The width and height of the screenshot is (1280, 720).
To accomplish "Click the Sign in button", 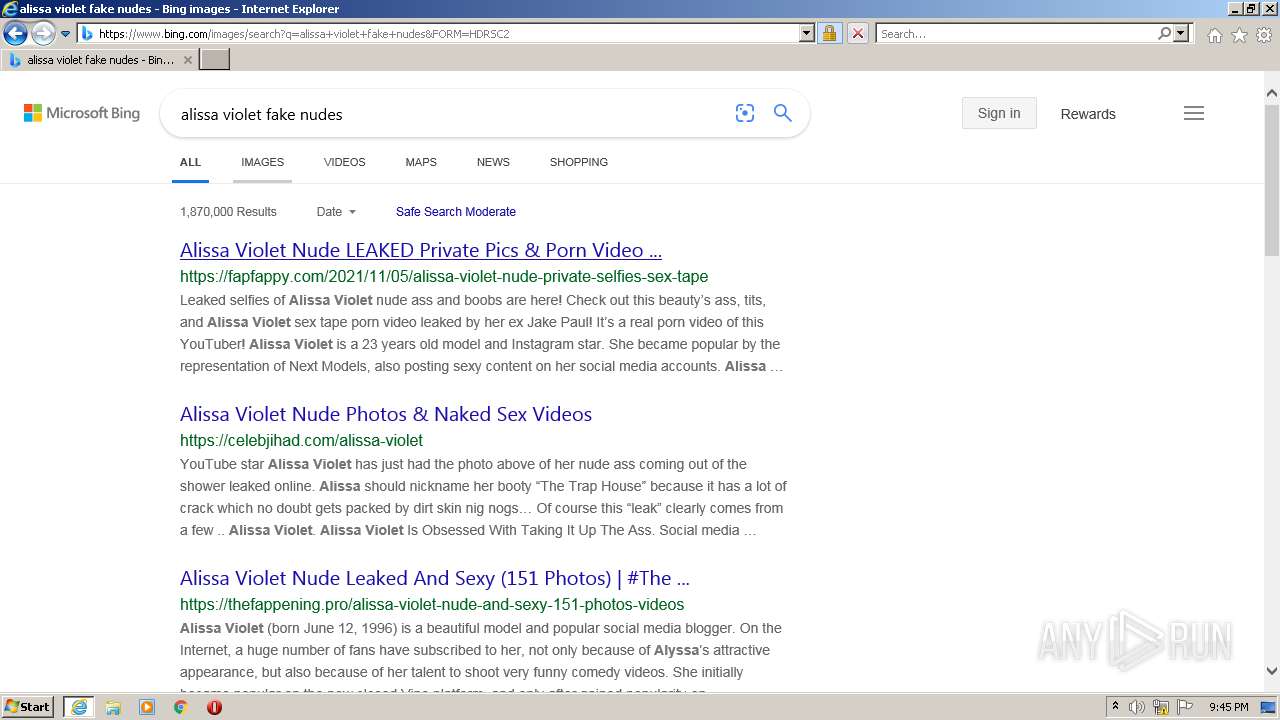I will point(999,113).
